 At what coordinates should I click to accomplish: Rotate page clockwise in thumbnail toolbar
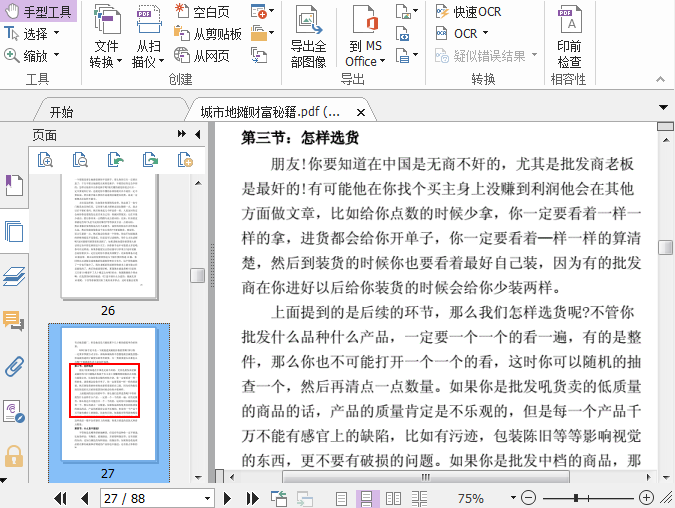tap(151, 160)
